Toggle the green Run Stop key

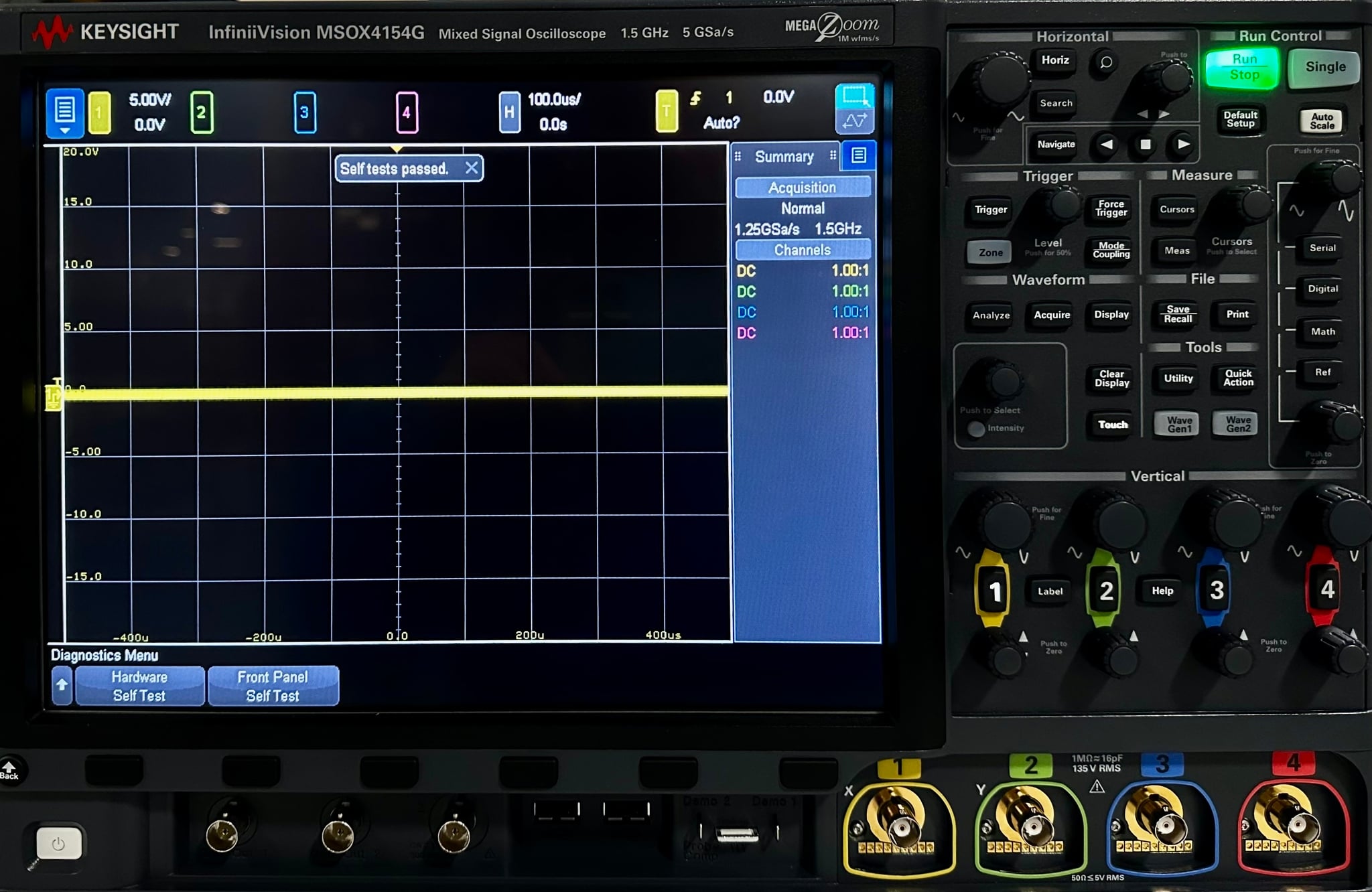pos(1243,67)
